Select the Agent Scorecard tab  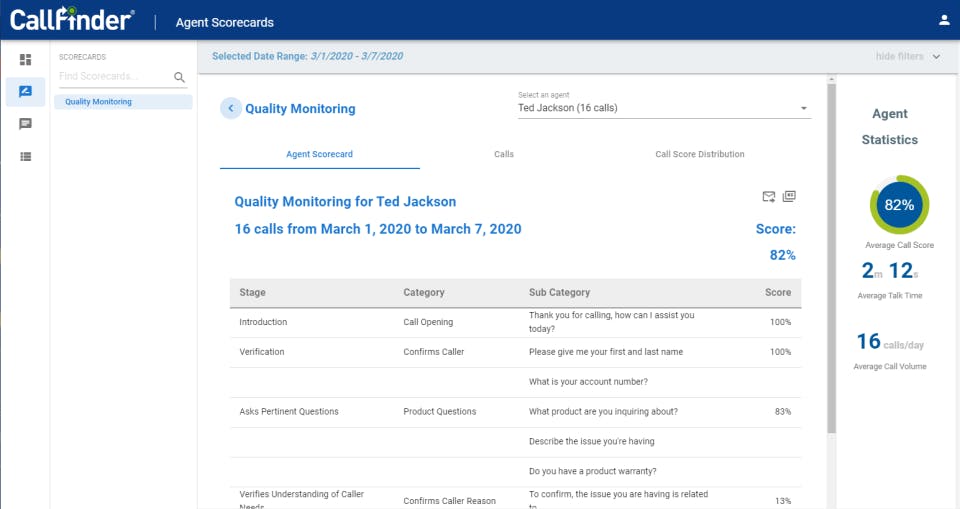coord(319,154)
